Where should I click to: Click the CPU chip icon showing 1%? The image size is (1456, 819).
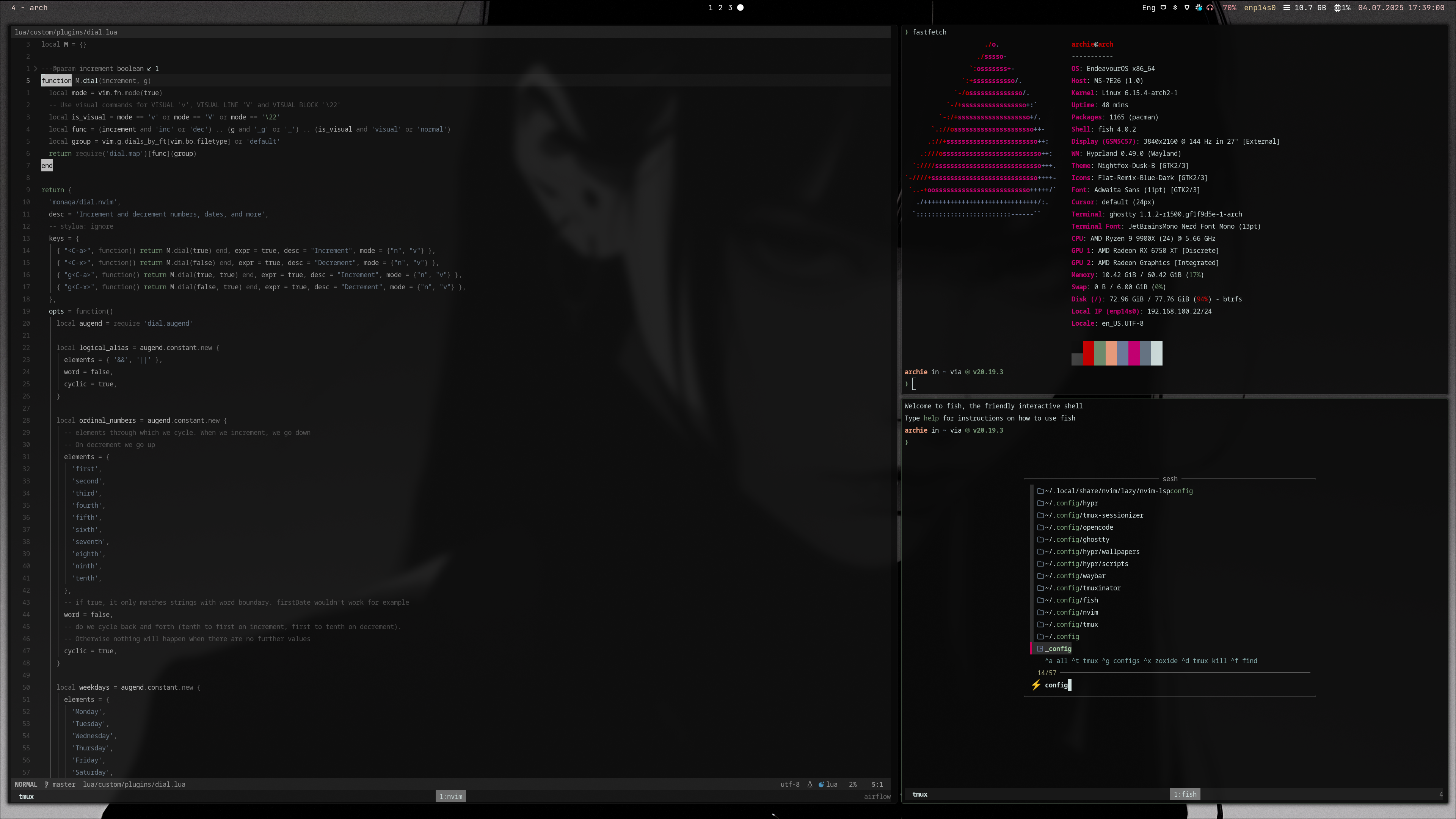click(x=1337, y=7)
